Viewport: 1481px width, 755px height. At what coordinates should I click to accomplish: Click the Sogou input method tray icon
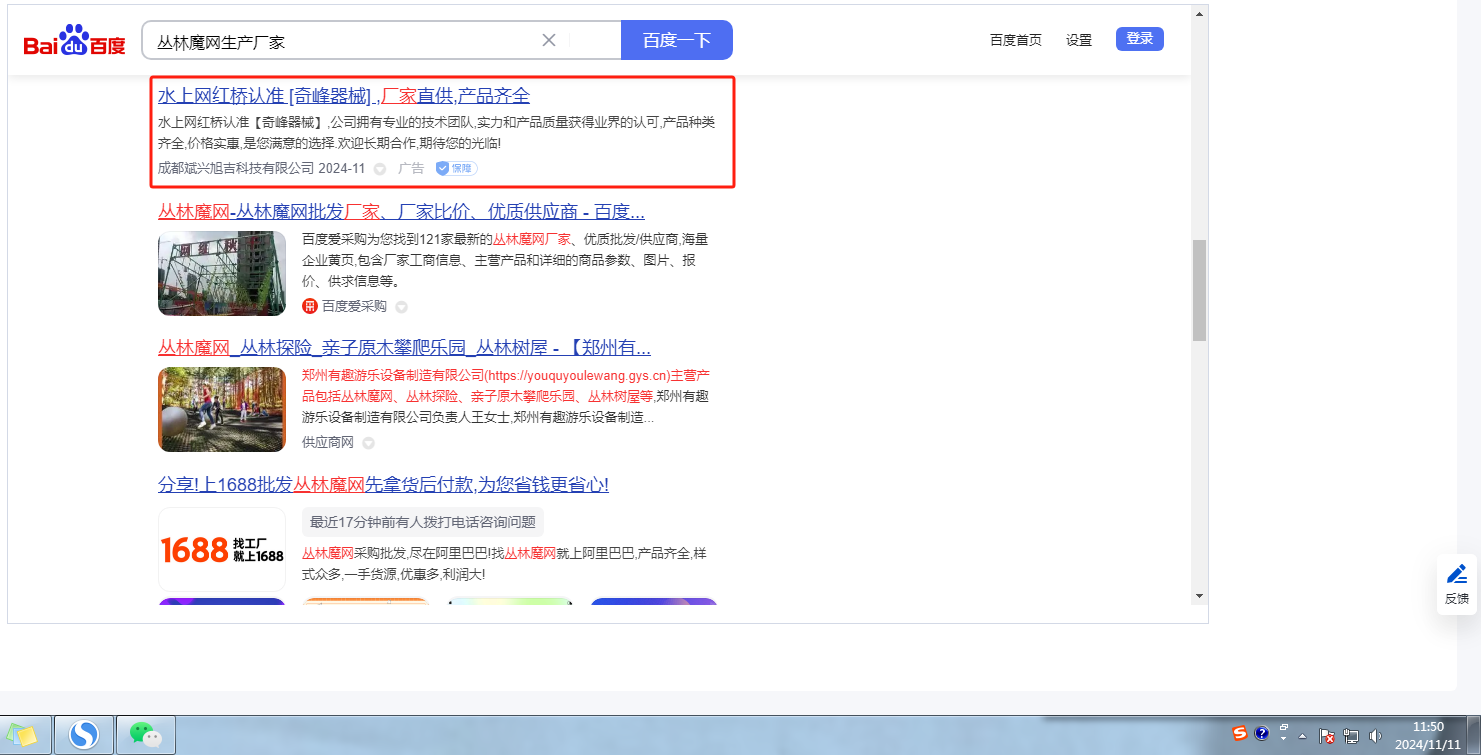click(x=1240, y=733)
